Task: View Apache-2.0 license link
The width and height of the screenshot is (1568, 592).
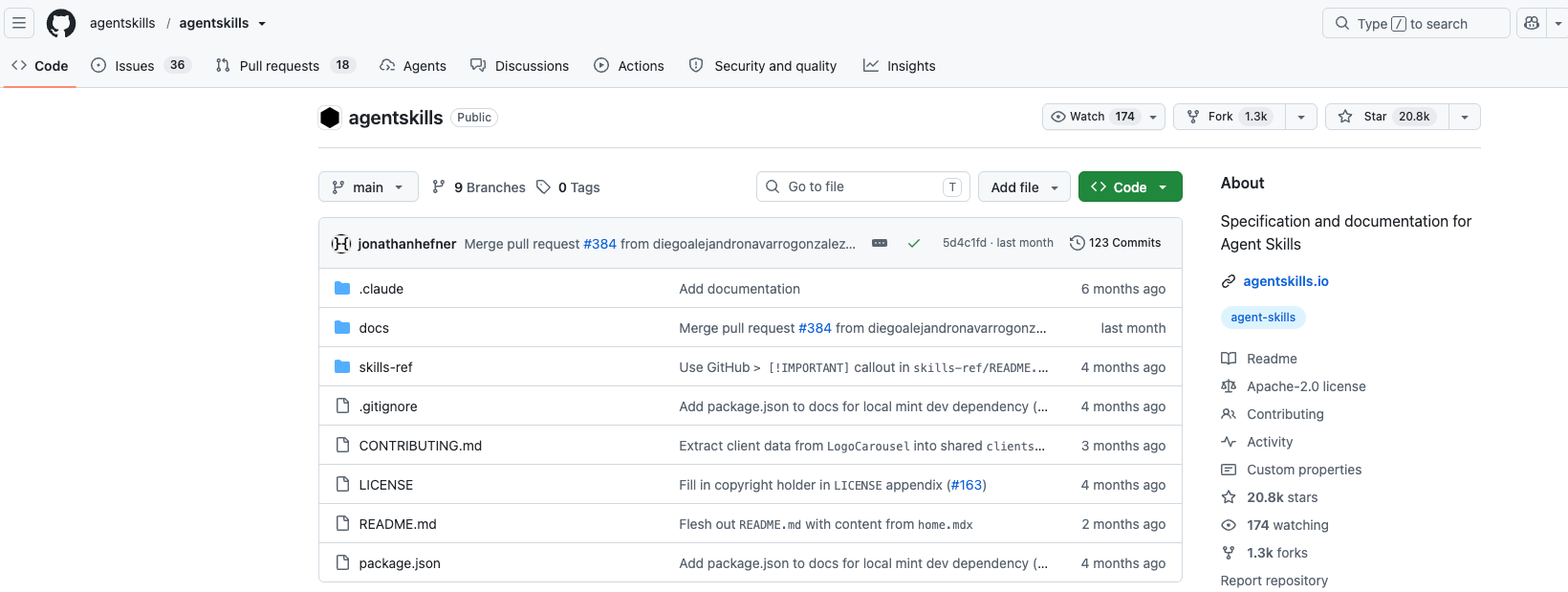Action: (x=1306, y=386)
